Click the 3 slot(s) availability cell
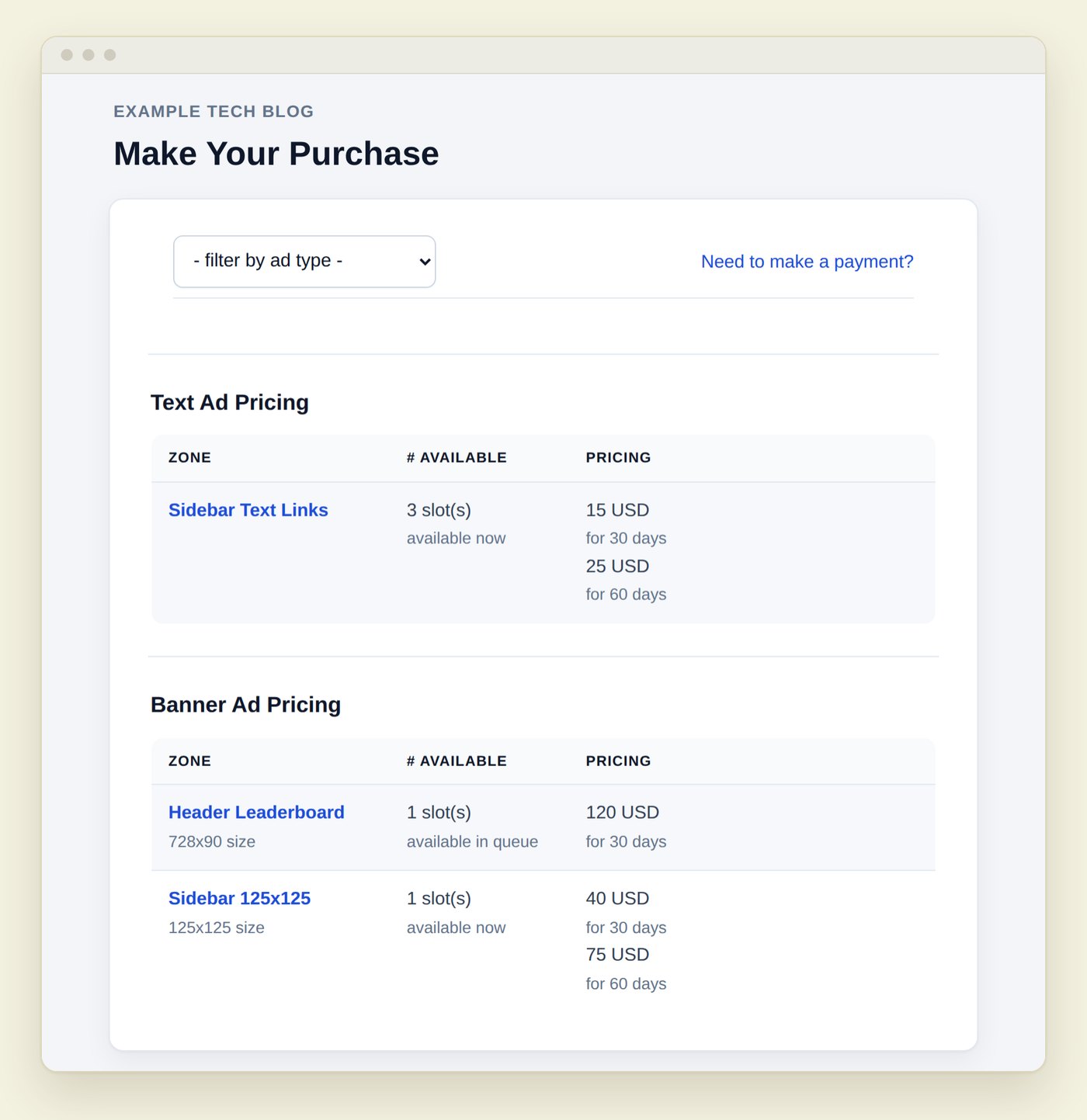1087x1120 pixels. pyautogui.click(x=439, y=510)
